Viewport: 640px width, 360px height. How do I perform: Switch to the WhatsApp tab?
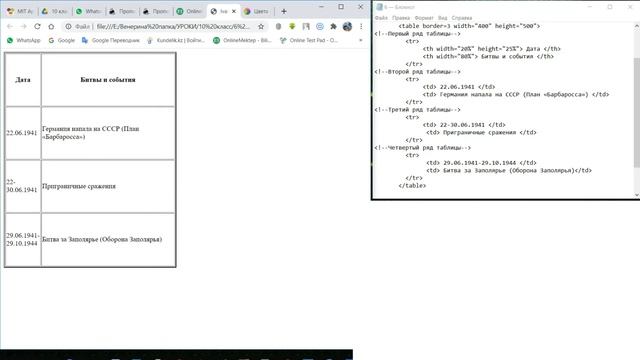pos(88,11)
